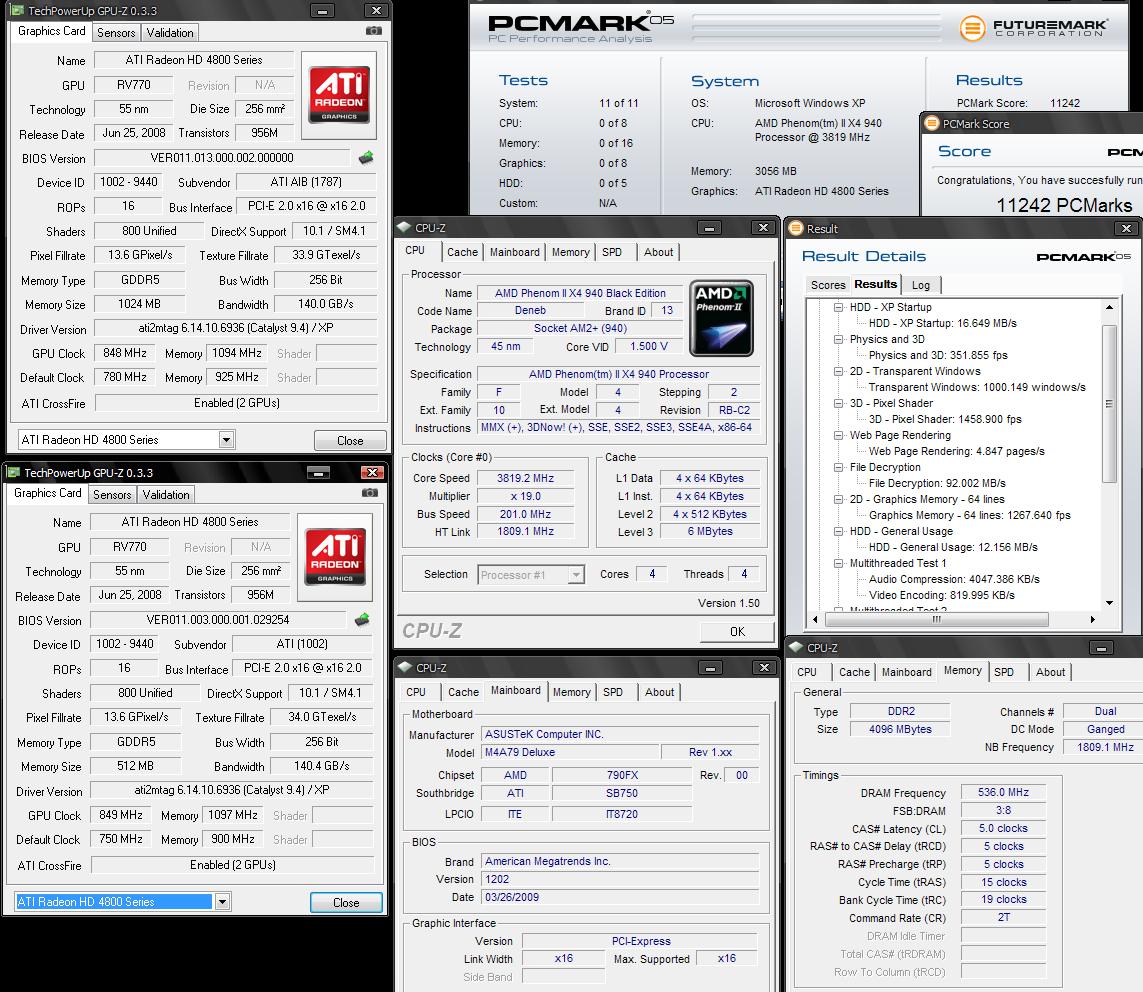Click CPU-Z title icon in Memory window
1143x992 pixels.
[x=796, y=647]
